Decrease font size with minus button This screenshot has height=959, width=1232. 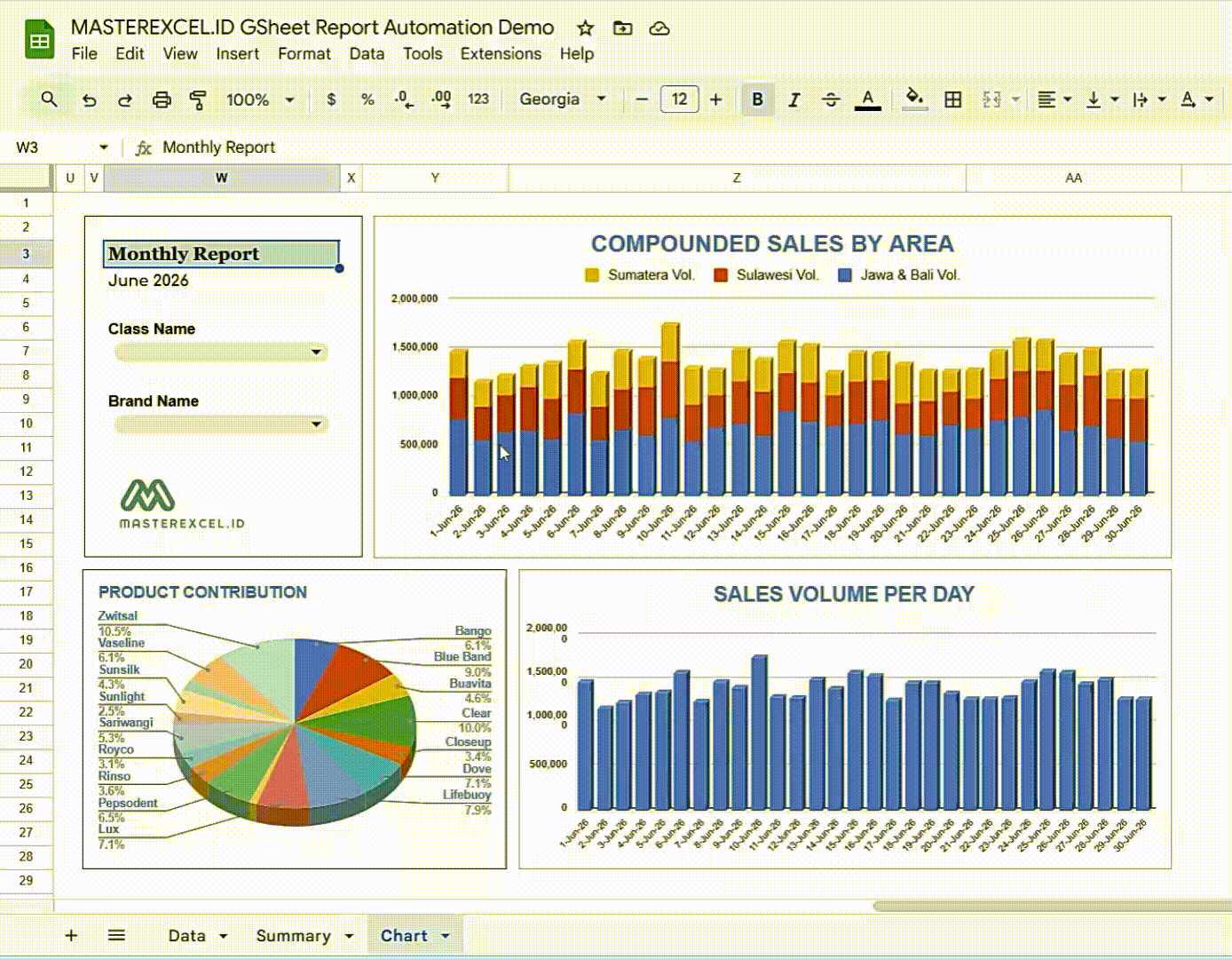point(642,99)
